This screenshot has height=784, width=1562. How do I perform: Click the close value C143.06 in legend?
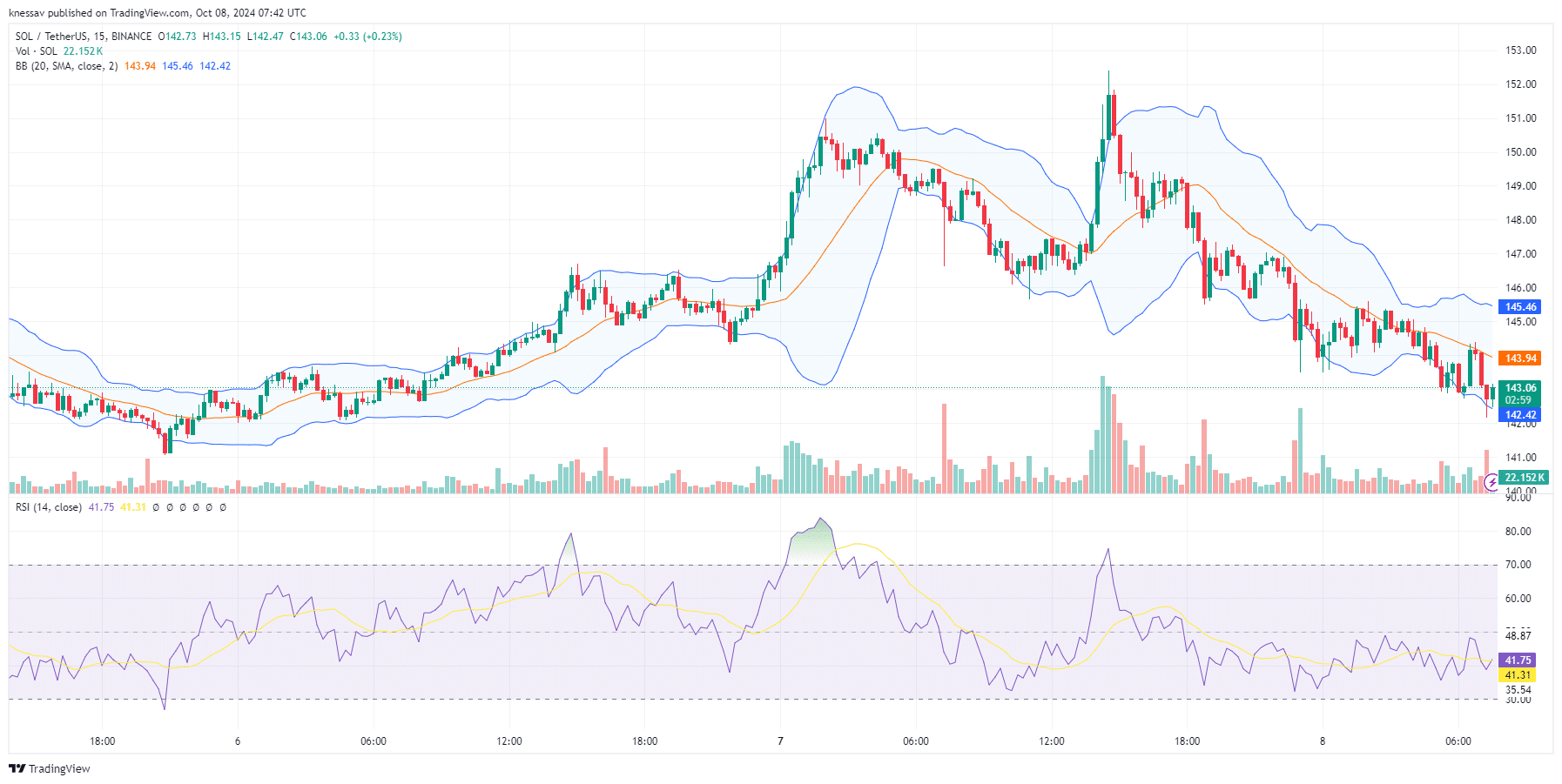pyautogui.click(x=308, y=37)
